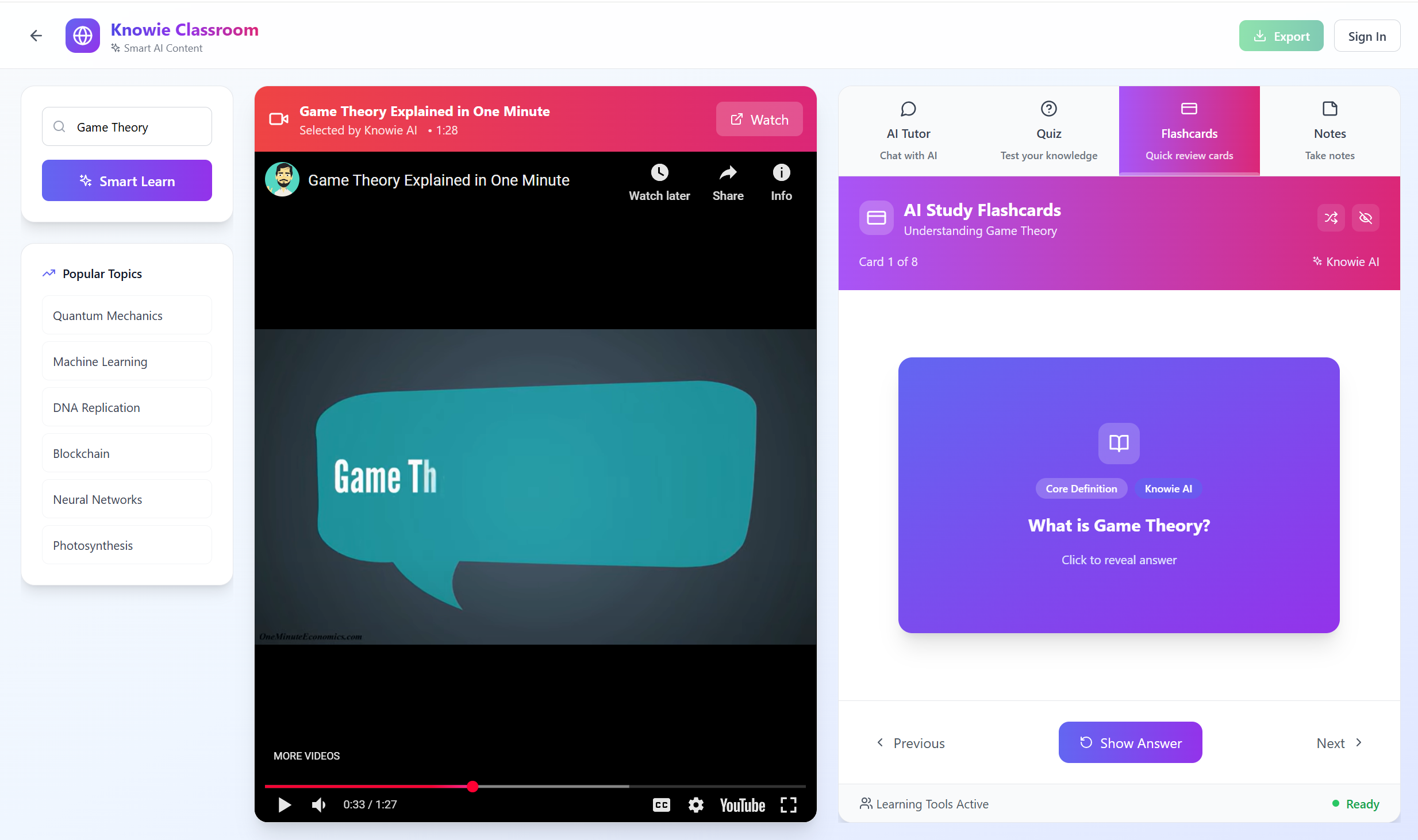Open video Info icon
The height and width of the screenshot is (840, 1418).
pyautogui.click(x=781, y=173)
